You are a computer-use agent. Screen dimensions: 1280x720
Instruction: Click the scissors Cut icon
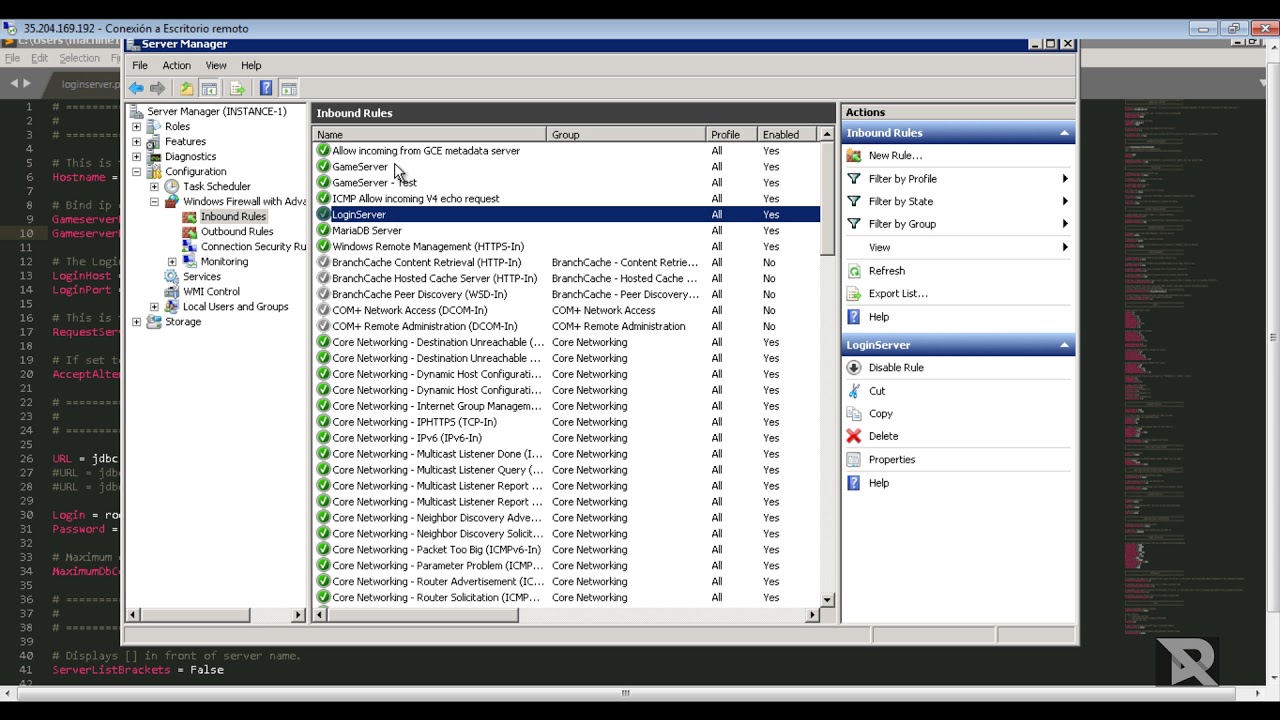click(854, 390)
